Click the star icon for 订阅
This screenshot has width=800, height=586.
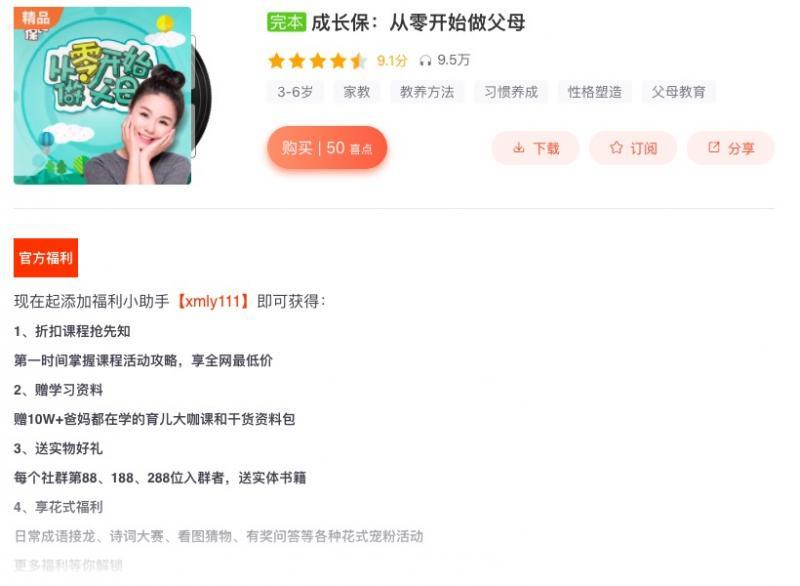616,148
